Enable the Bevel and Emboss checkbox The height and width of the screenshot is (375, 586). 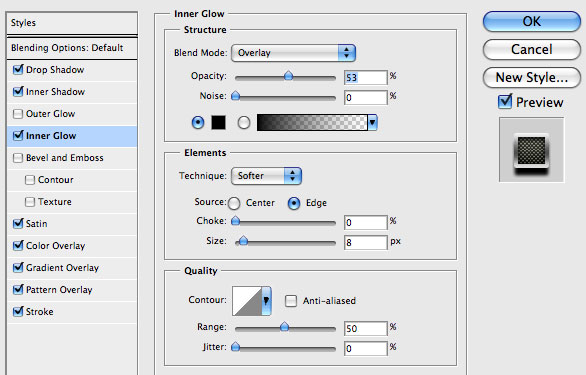18,158
